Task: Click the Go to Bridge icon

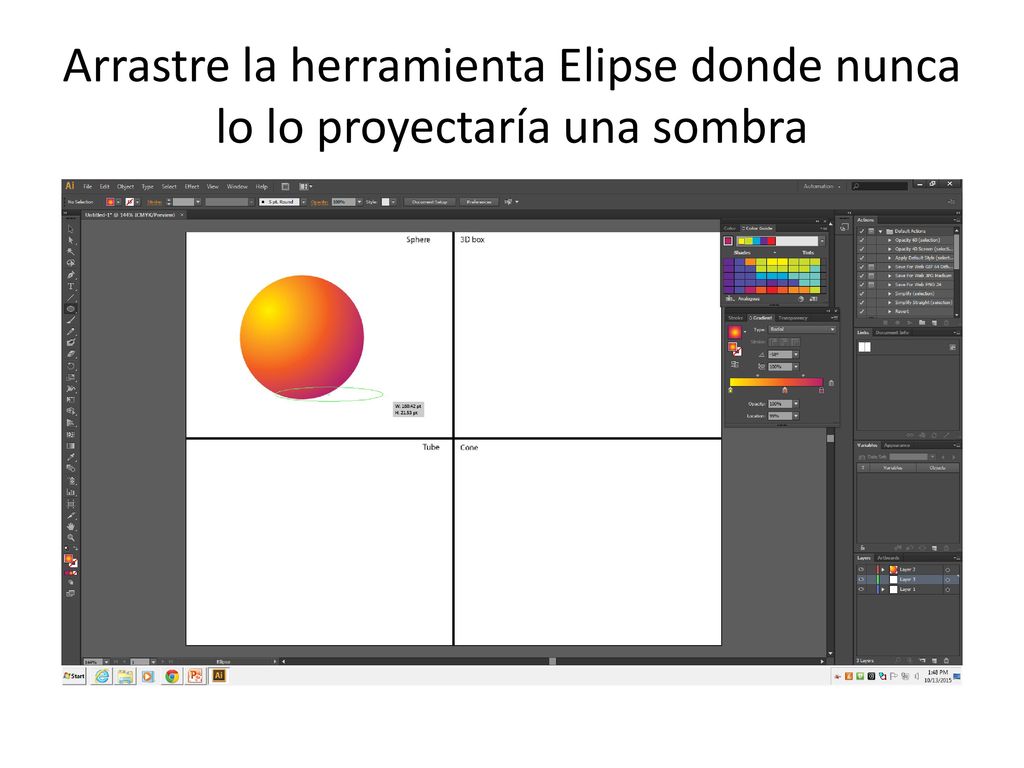Action: (x=285, y=186)
